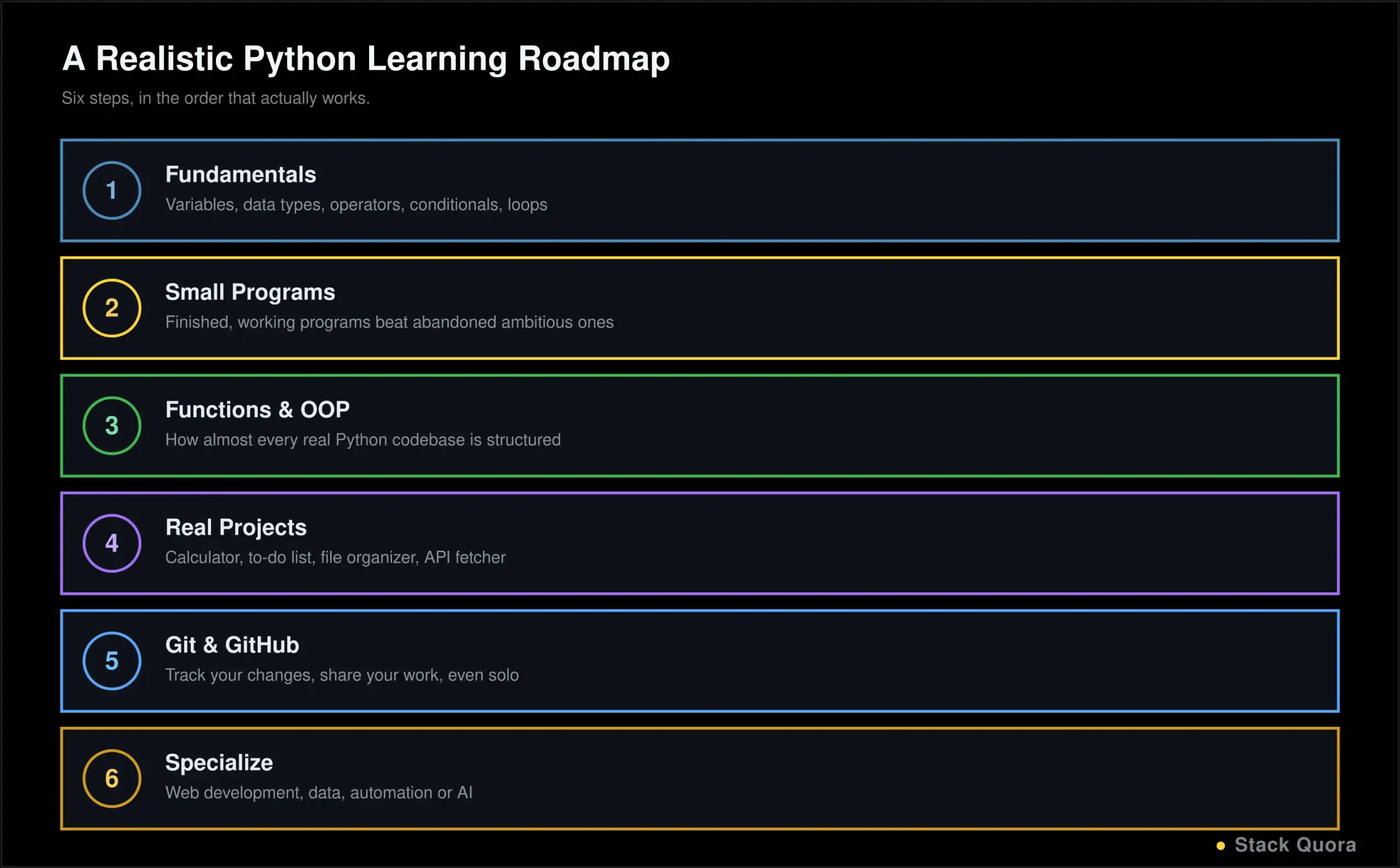Click the step 1 number circle

(x=112, y=190)
